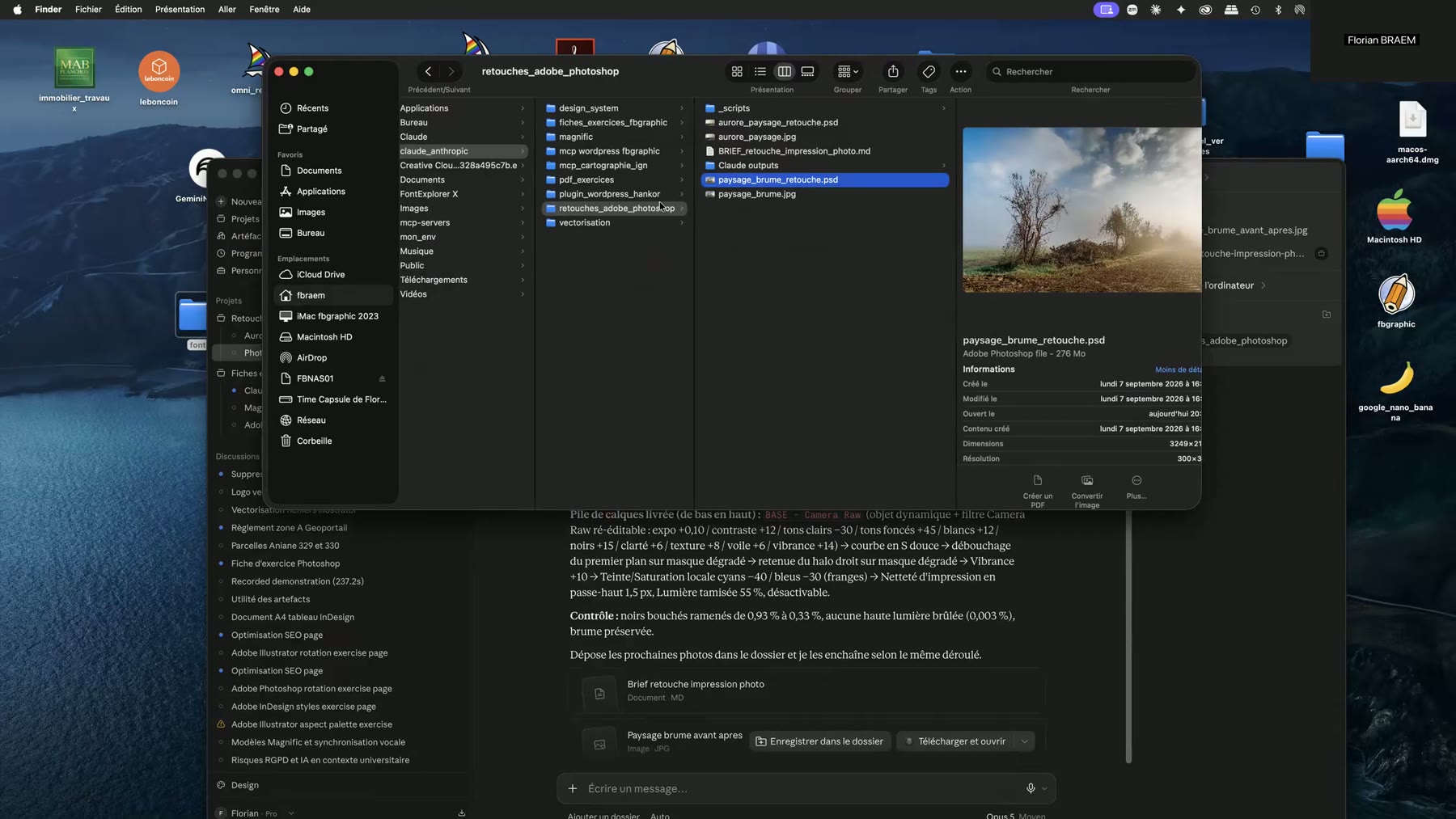
Task: Select the mcp_cartographie_ign folder
Action: point(615,166)
